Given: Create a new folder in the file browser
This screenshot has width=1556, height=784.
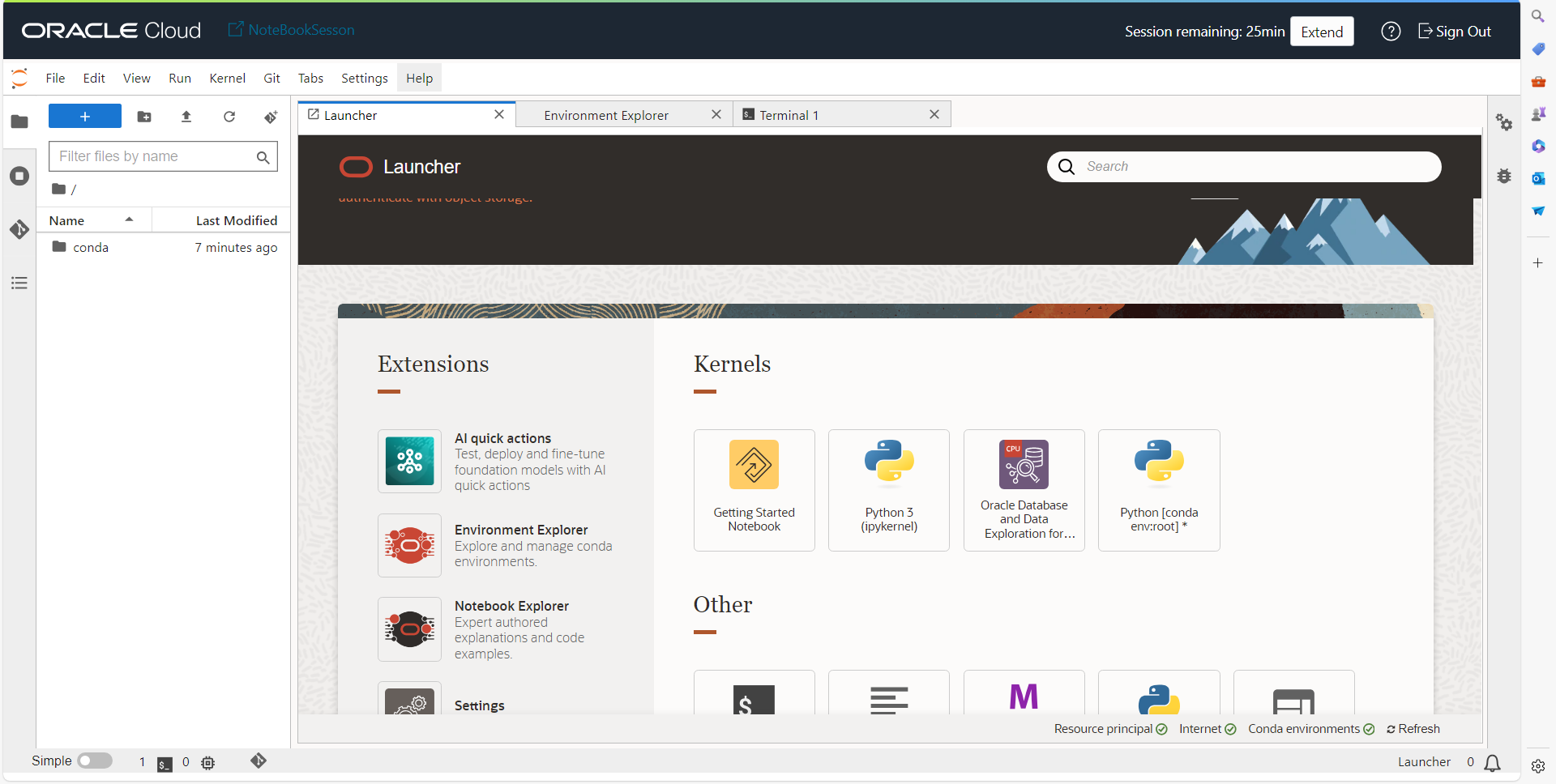Looking at the screenshot, I should pyautogui.click(x=144, y=117).
